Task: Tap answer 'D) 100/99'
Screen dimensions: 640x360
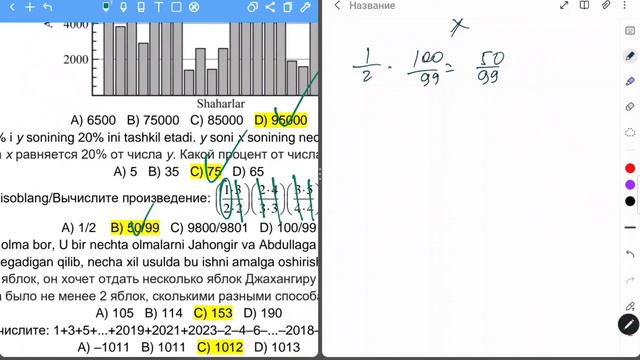Action: pyautogui.click(x=288, y=228)
